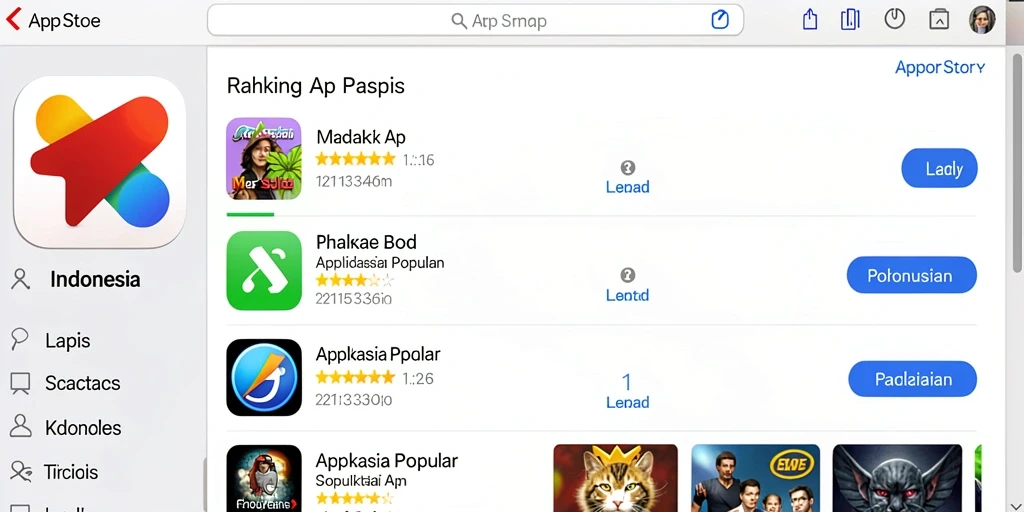Click the Polonusian button
Viewport: 1024px width, 512px height.
(x=912, y=275)
